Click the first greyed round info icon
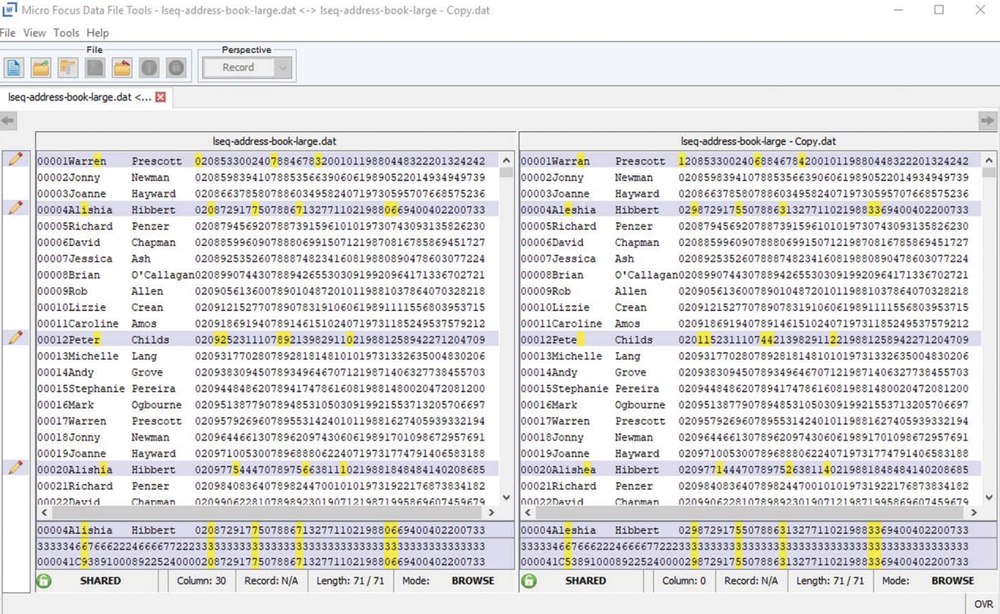Screen dimensions: 1000x614 [x=149, y=67]
